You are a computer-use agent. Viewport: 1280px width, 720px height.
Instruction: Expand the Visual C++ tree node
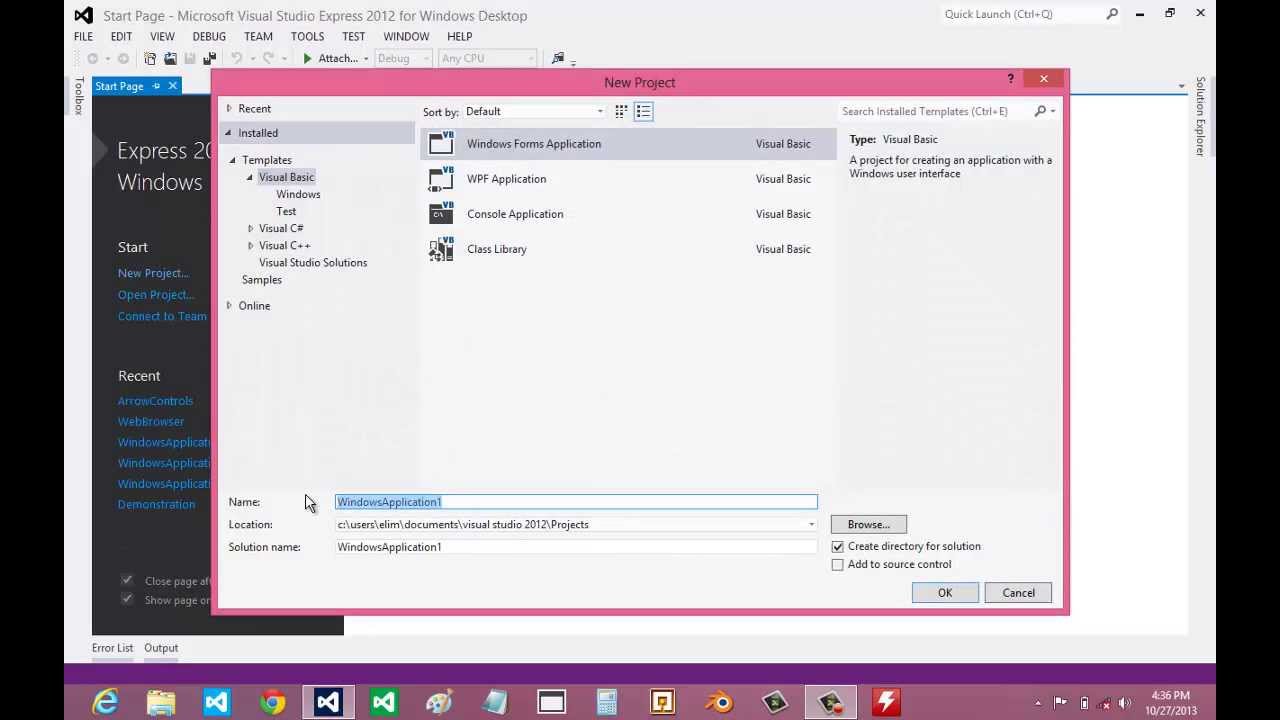pos(250,245)
